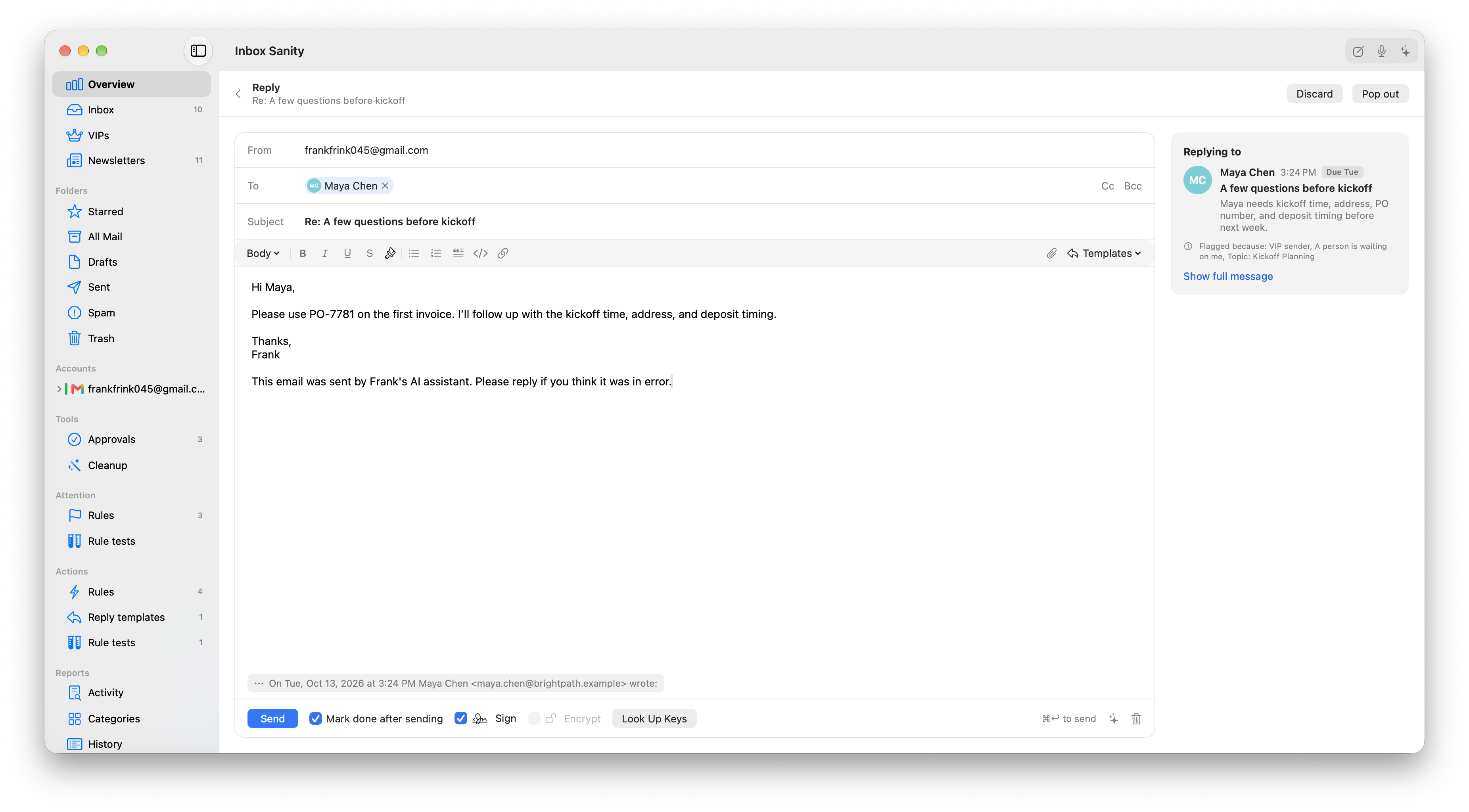1469x812 pixels.
Task: Expand the quoted message ellipsis
Action: click(x=258, y=683)
